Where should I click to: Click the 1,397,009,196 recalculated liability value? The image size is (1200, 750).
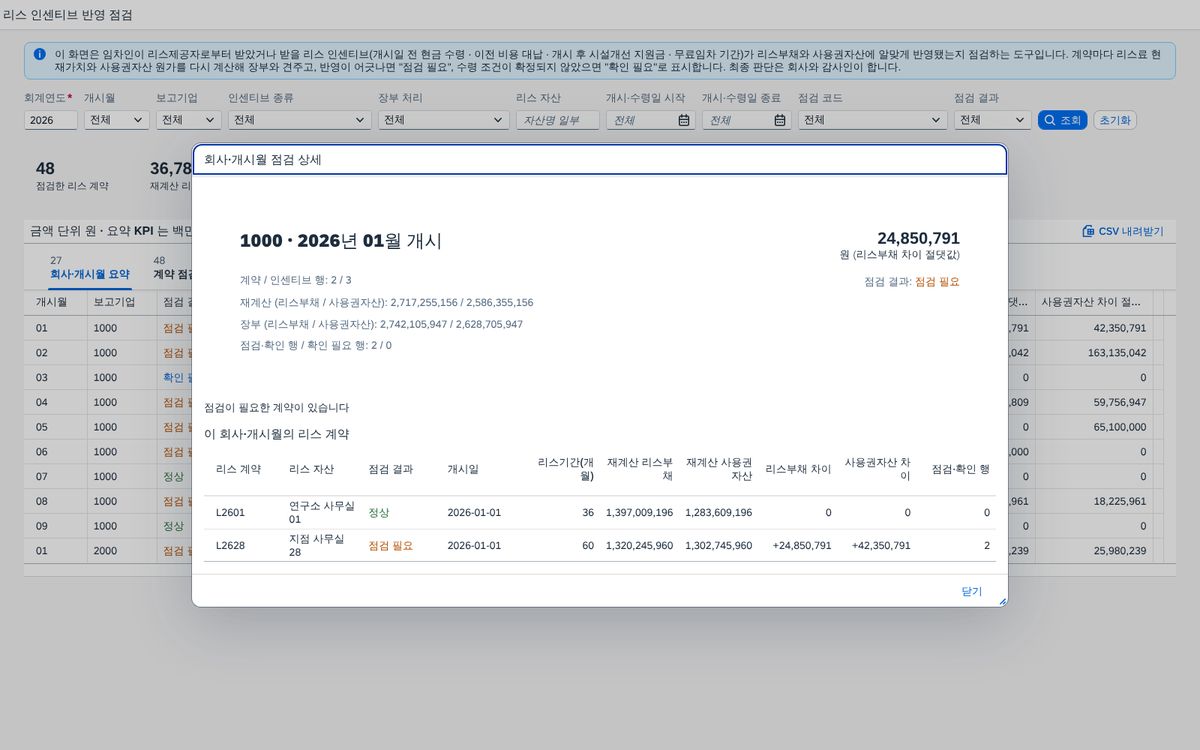pos(639,512)
